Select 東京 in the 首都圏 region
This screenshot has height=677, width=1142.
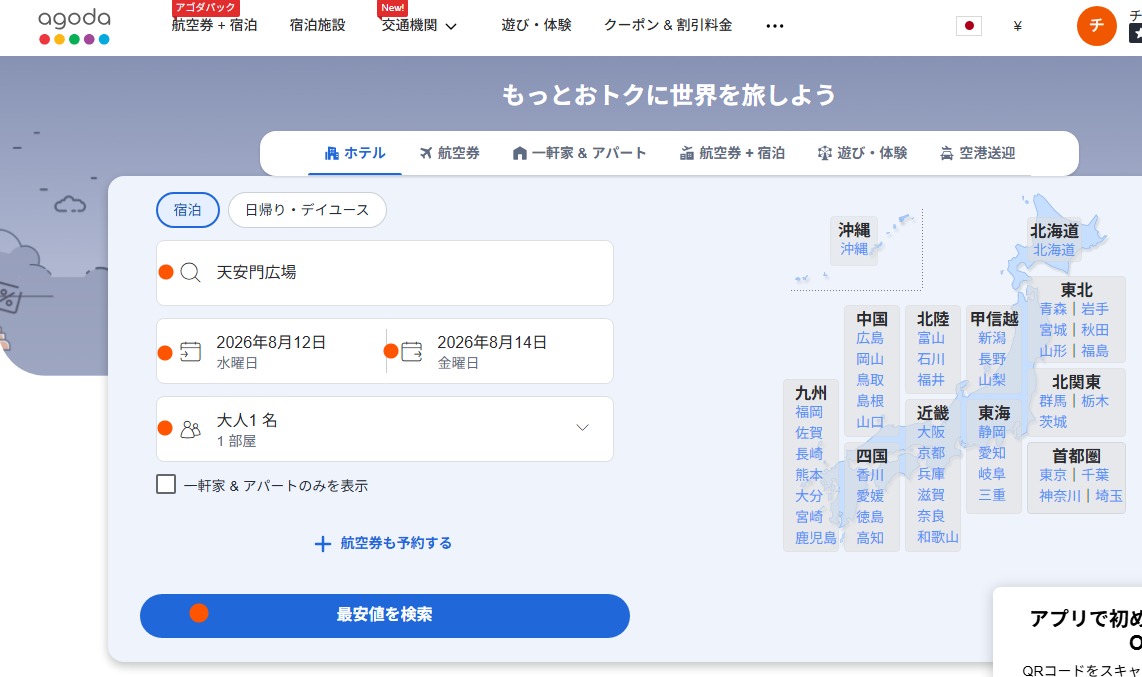click(x=1053, y=475)
